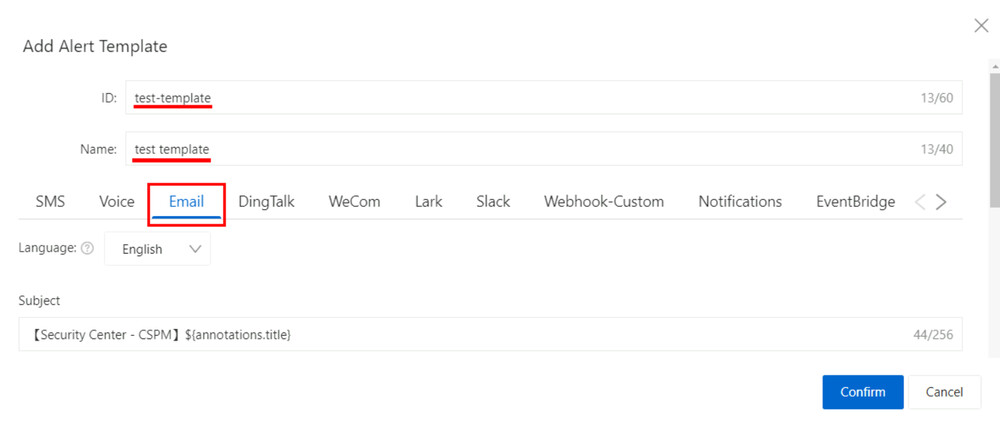Open the Notifications tab
The height and width of the screenshot is (424, 1000).
coord(740,201)
